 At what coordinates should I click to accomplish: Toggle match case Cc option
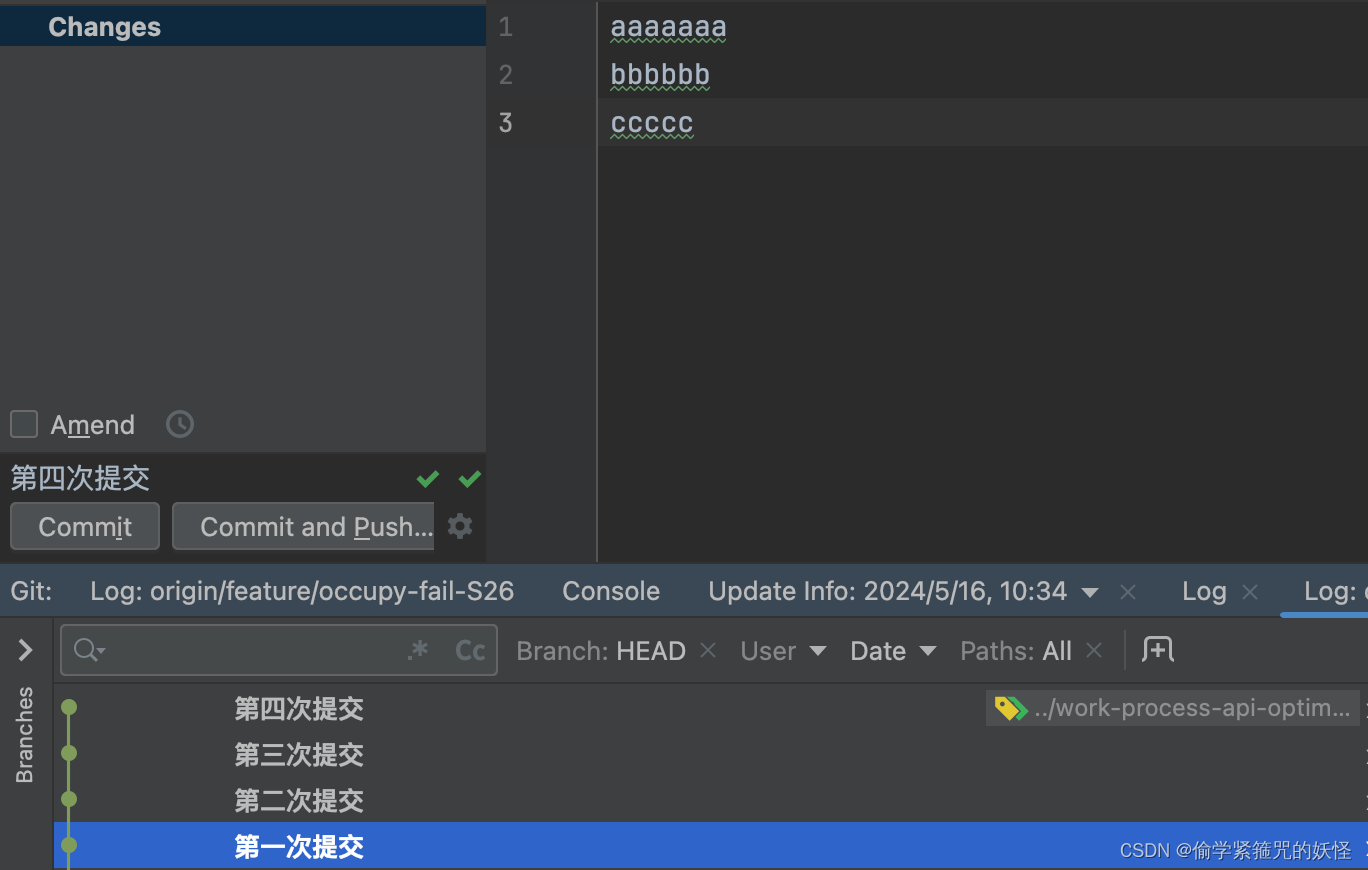coord(470,650)
